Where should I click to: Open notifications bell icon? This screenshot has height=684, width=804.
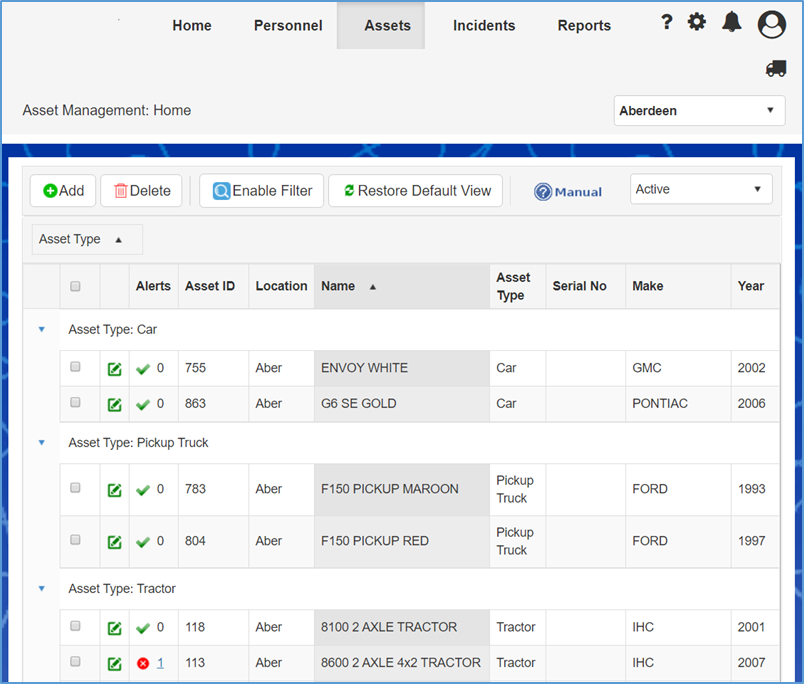point(732,22)
